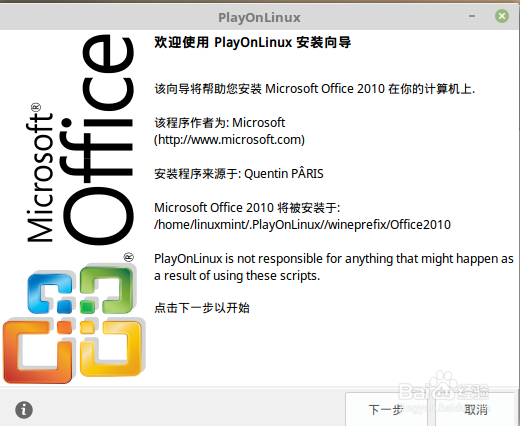Screen dimensions: 520x426
Task: Click the Microsoft Office logo image
Action: pyautogui.click(x=74, y=208)
